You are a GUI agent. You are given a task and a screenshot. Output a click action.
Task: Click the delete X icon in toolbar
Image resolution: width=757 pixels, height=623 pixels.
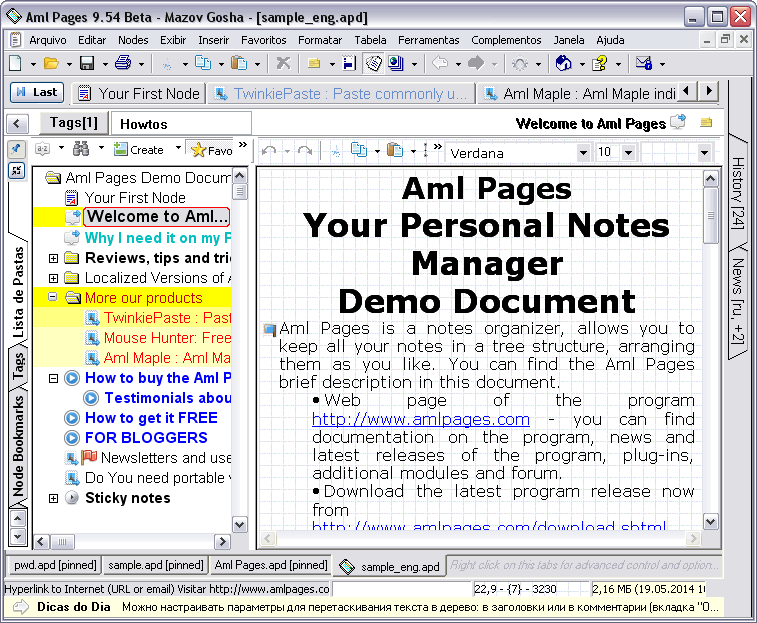[x=283, y=63]
